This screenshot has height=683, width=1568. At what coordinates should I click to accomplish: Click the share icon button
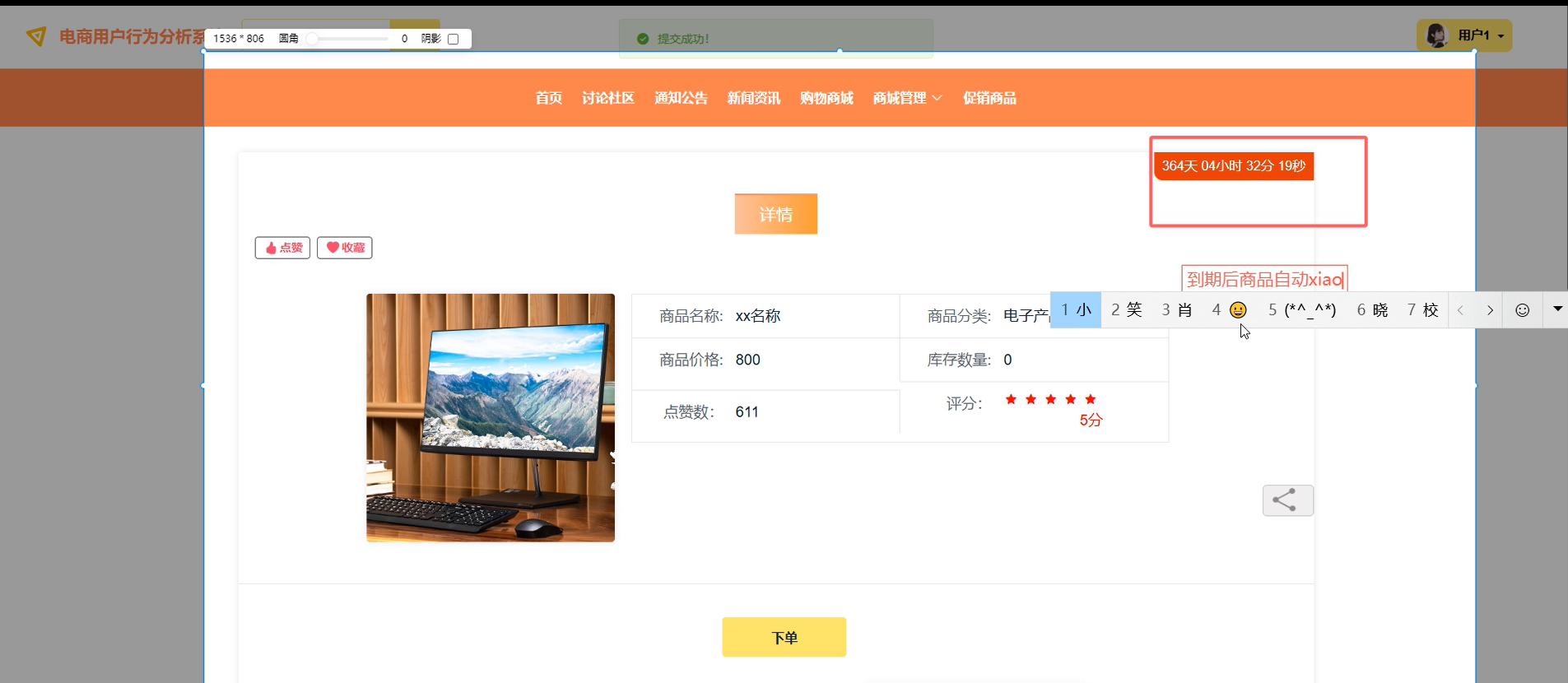click(1288, 500)
